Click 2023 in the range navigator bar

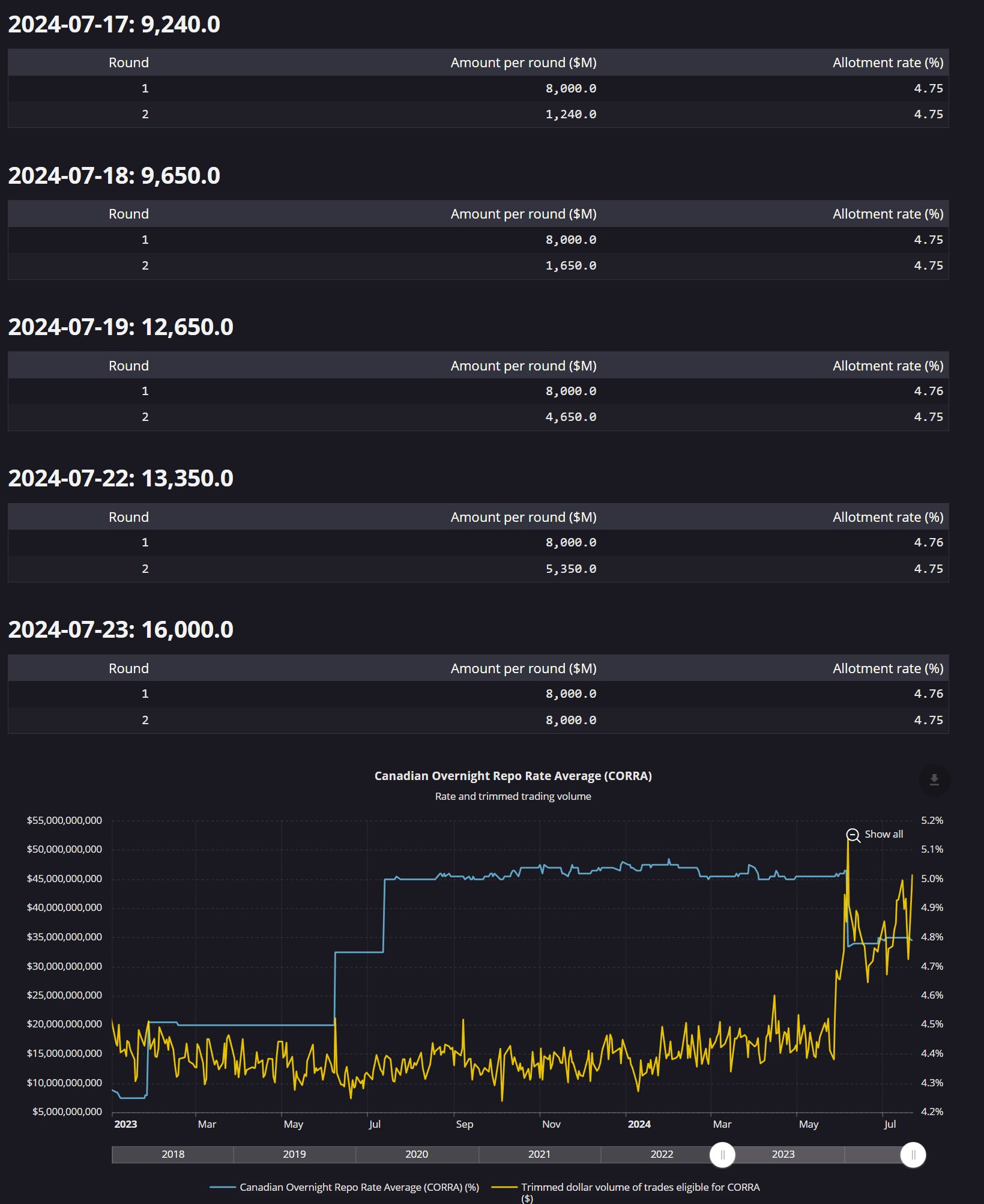pyautogui.click(x=783, y=1154)
